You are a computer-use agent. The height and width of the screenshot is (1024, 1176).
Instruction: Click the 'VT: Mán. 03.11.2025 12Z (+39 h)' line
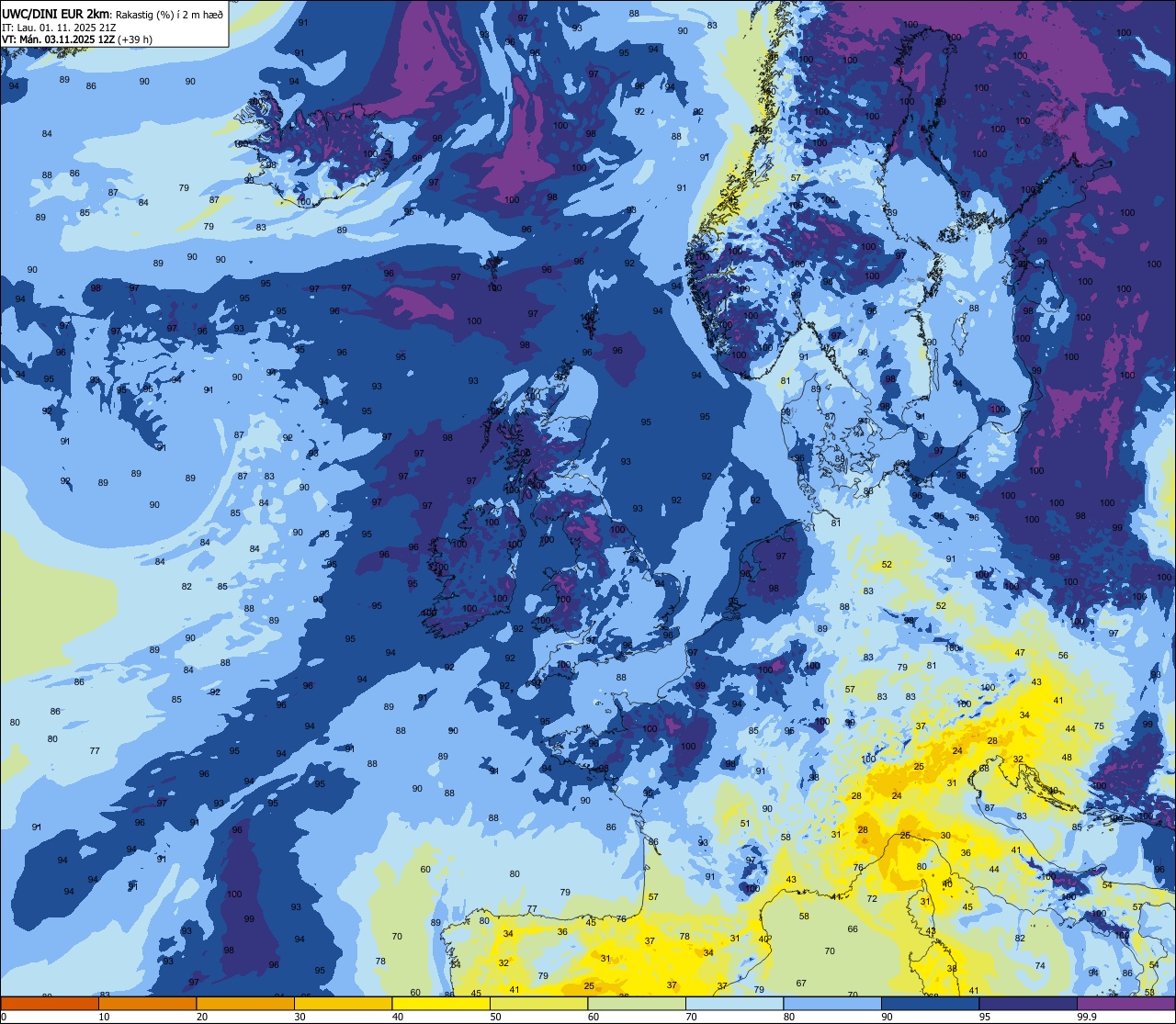77,39
